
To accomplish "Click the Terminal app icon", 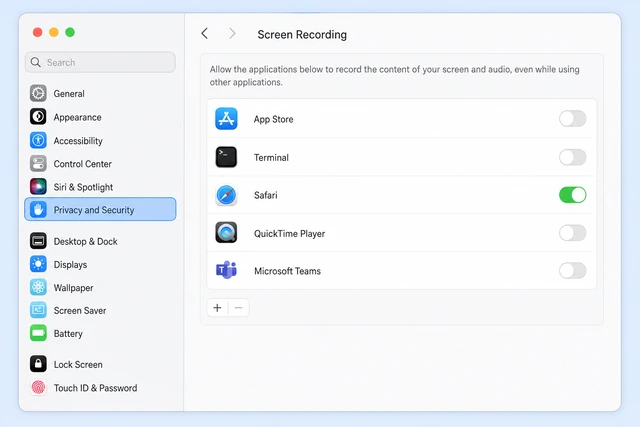I will (226, 157).
